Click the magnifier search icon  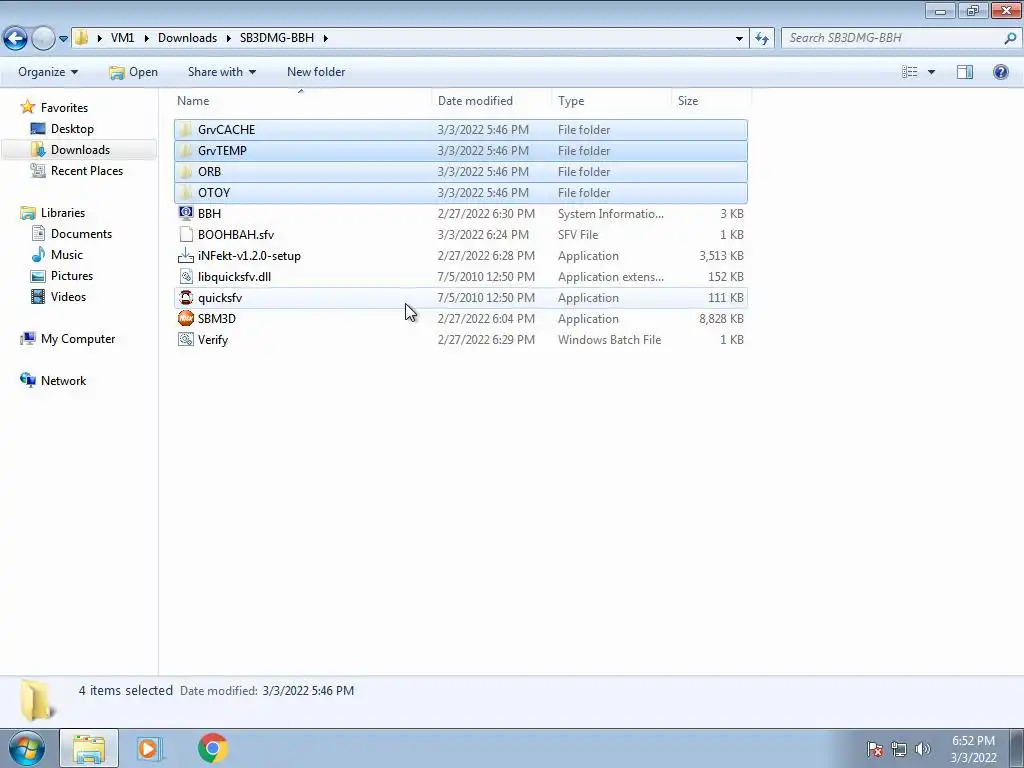point(1010,38)
